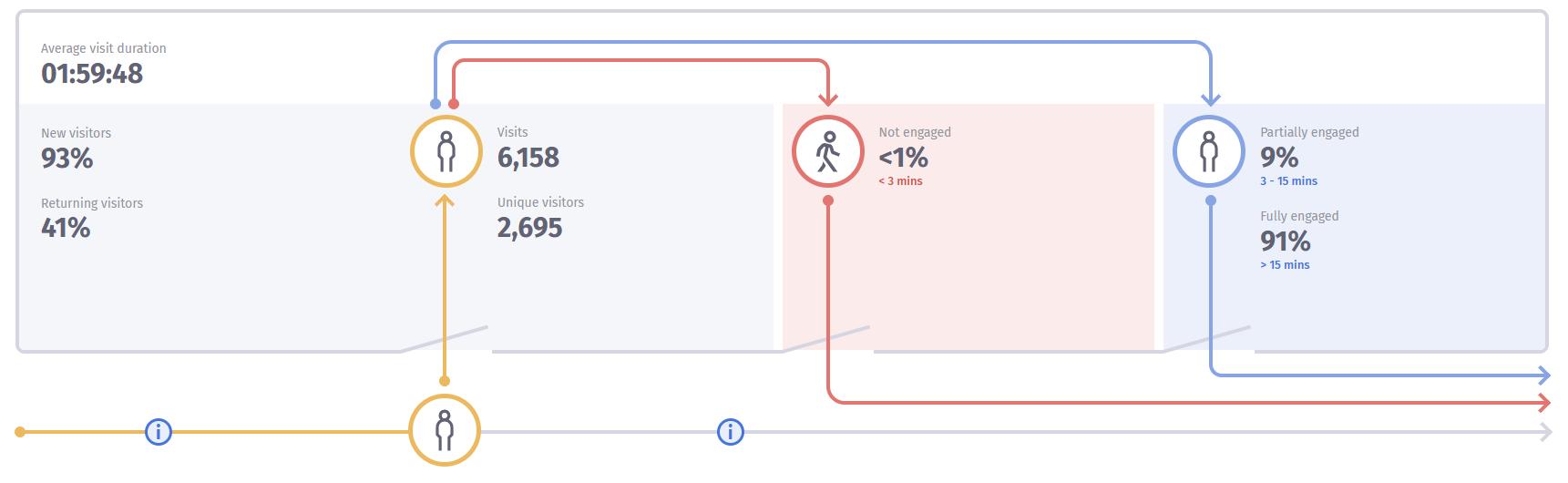Click the New visitors 93% figure
1568x483 pixels.
click(x=67, y=159)
